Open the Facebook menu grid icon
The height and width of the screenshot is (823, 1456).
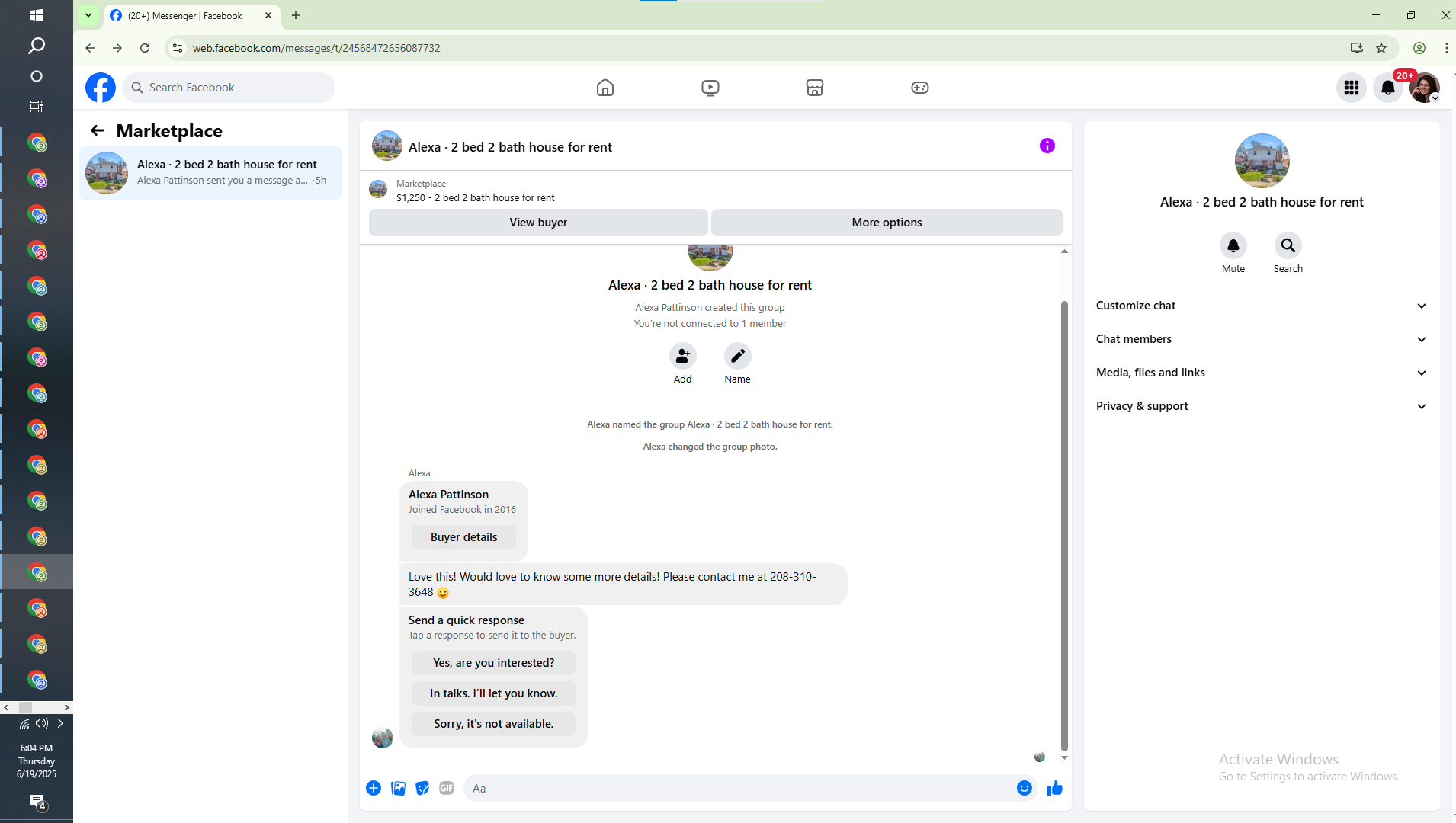click(x=1352, y=88)
